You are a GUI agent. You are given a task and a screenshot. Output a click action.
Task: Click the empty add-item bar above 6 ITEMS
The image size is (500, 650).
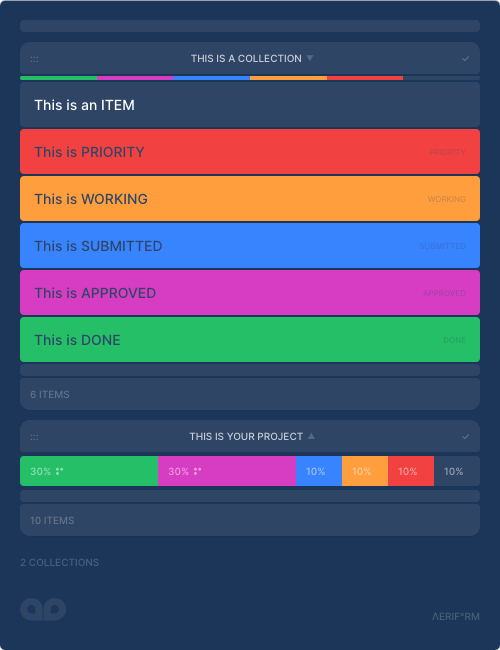[250, 370]
